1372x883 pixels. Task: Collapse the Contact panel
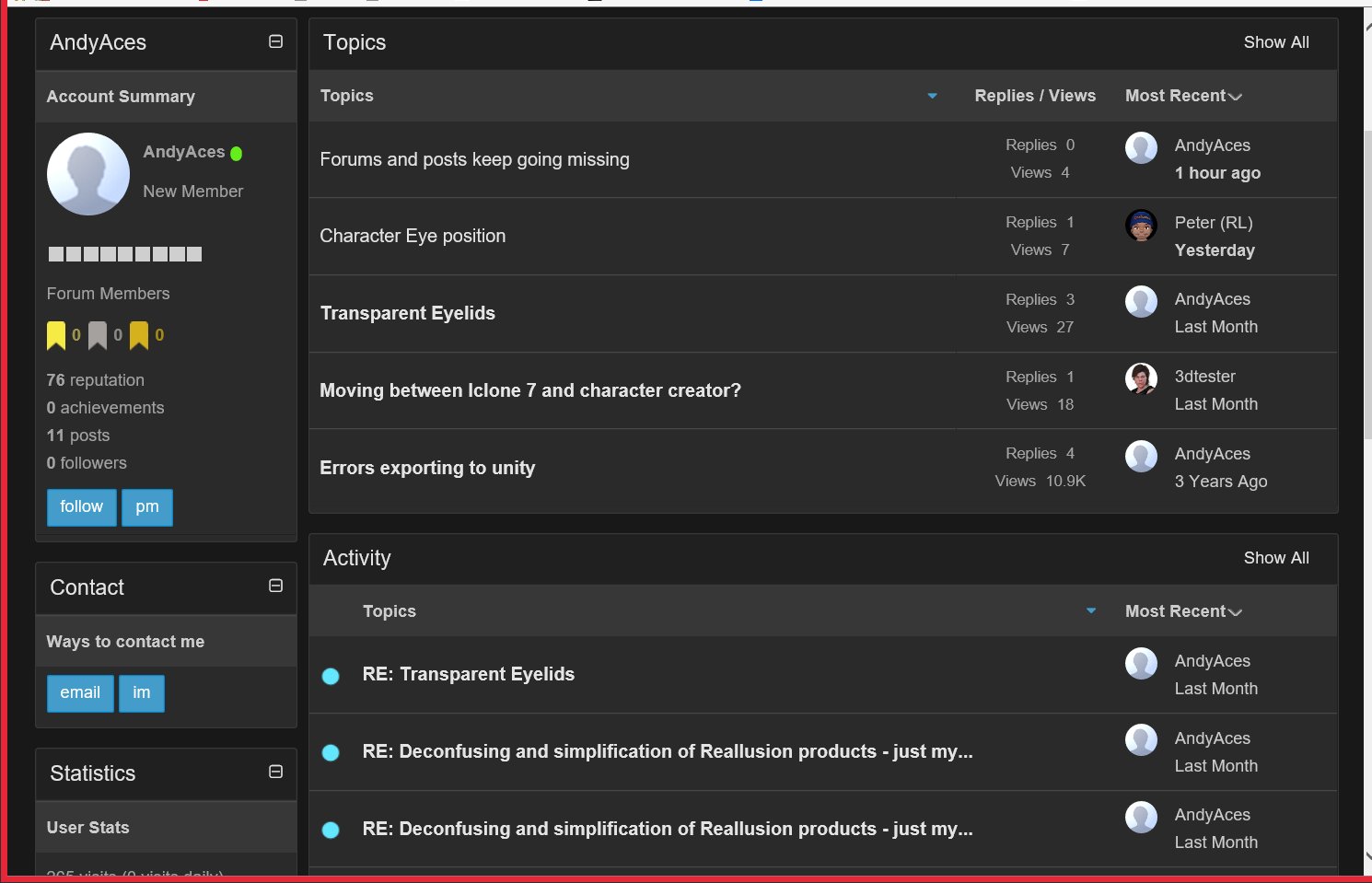pyautogui.click(x=275, y=586)
